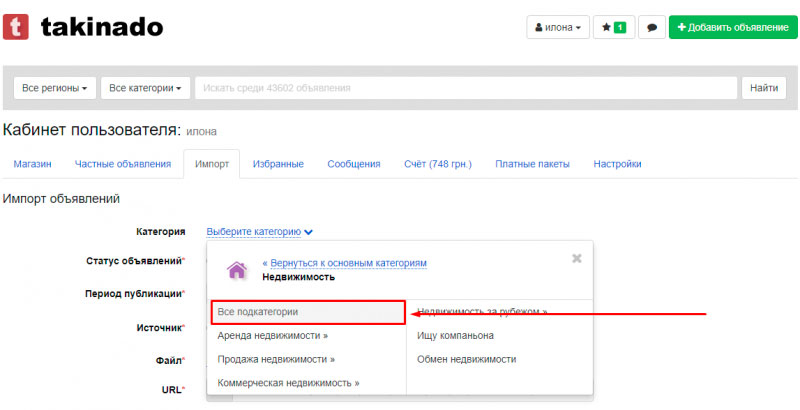Open the messages chat bubble icon
Image resolution: width=800 pixels, height=410 pixels.
coord(652,28)
